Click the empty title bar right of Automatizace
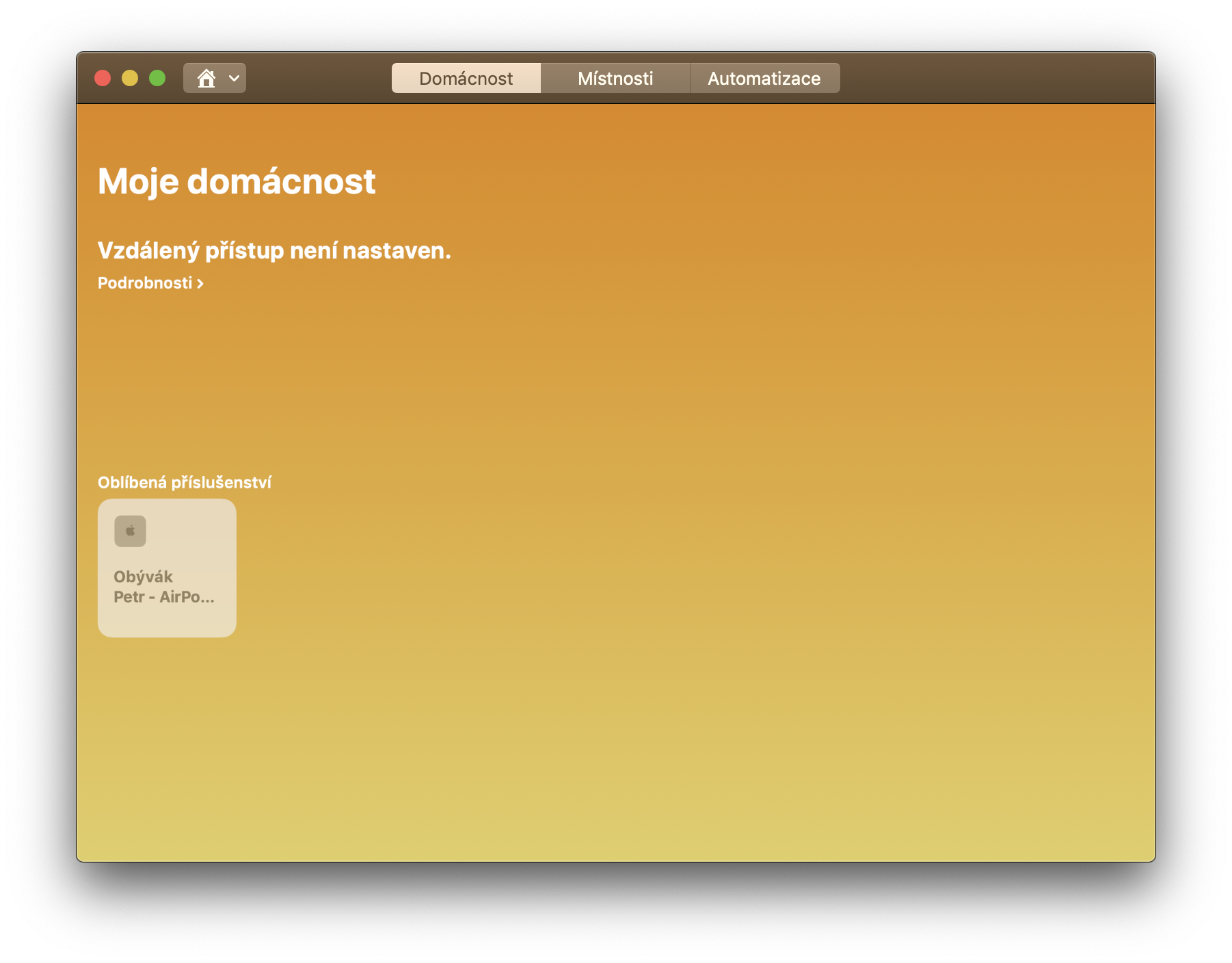Screen dimensions: 1232x963 click(x=991, y=79)
